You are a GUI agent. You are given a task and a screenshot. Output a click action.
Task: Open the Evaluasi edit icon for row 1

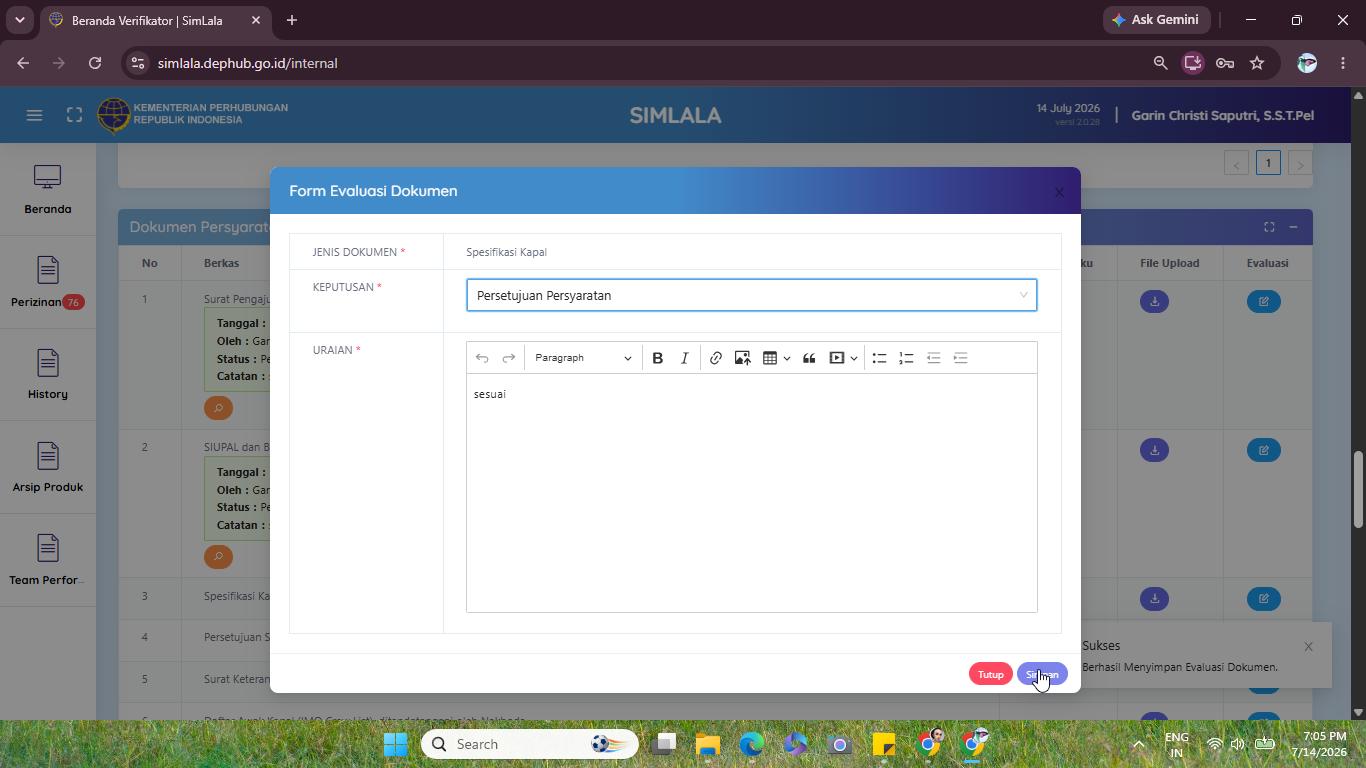[1264, 301]
